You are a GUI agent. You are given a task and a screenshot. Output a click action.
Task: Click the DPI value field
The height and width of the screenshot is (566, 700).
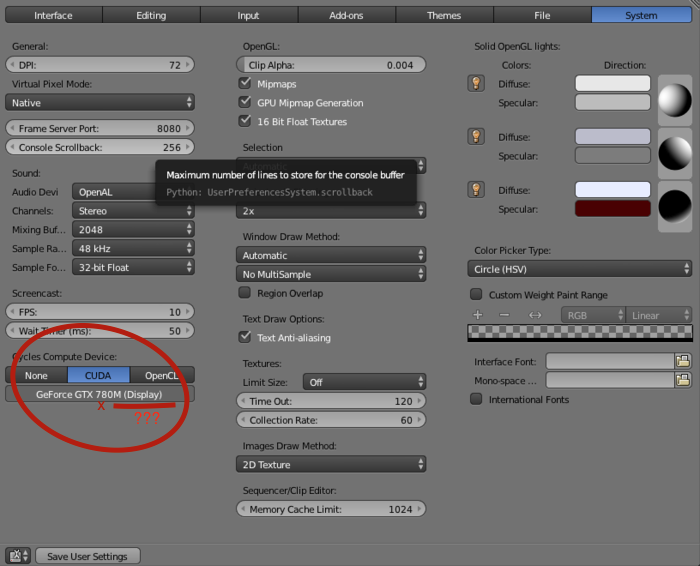click(100, 65)
